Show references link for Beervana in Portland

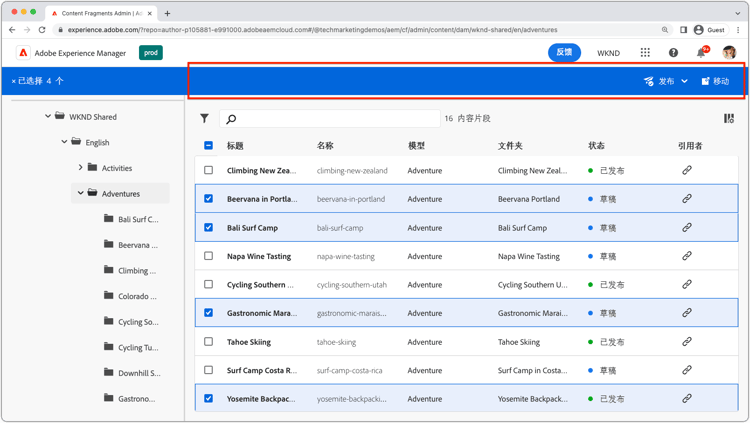[x=687, y=198]
